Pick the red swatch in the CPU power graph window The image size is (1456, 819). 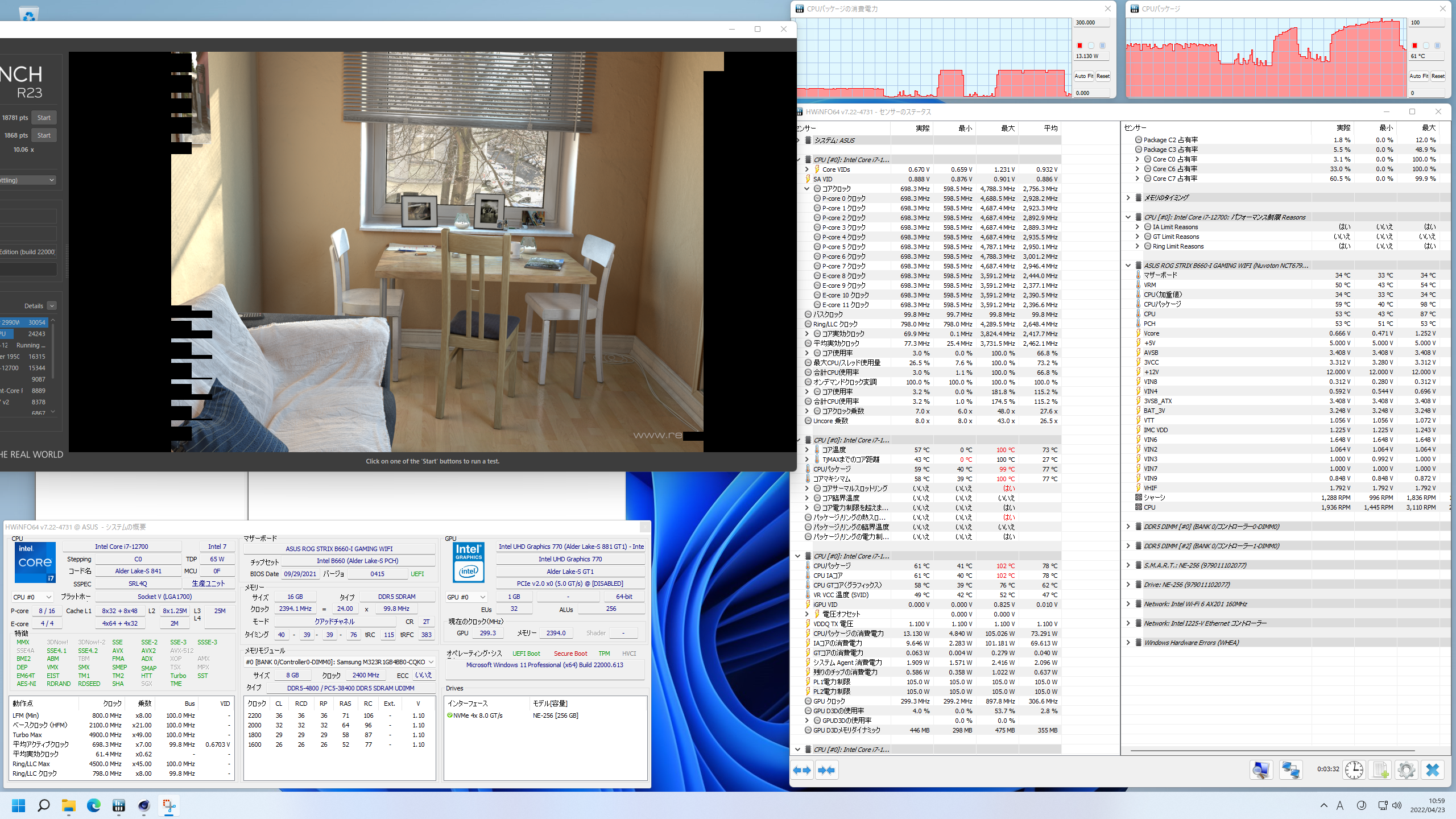[x=1079, y=45]
